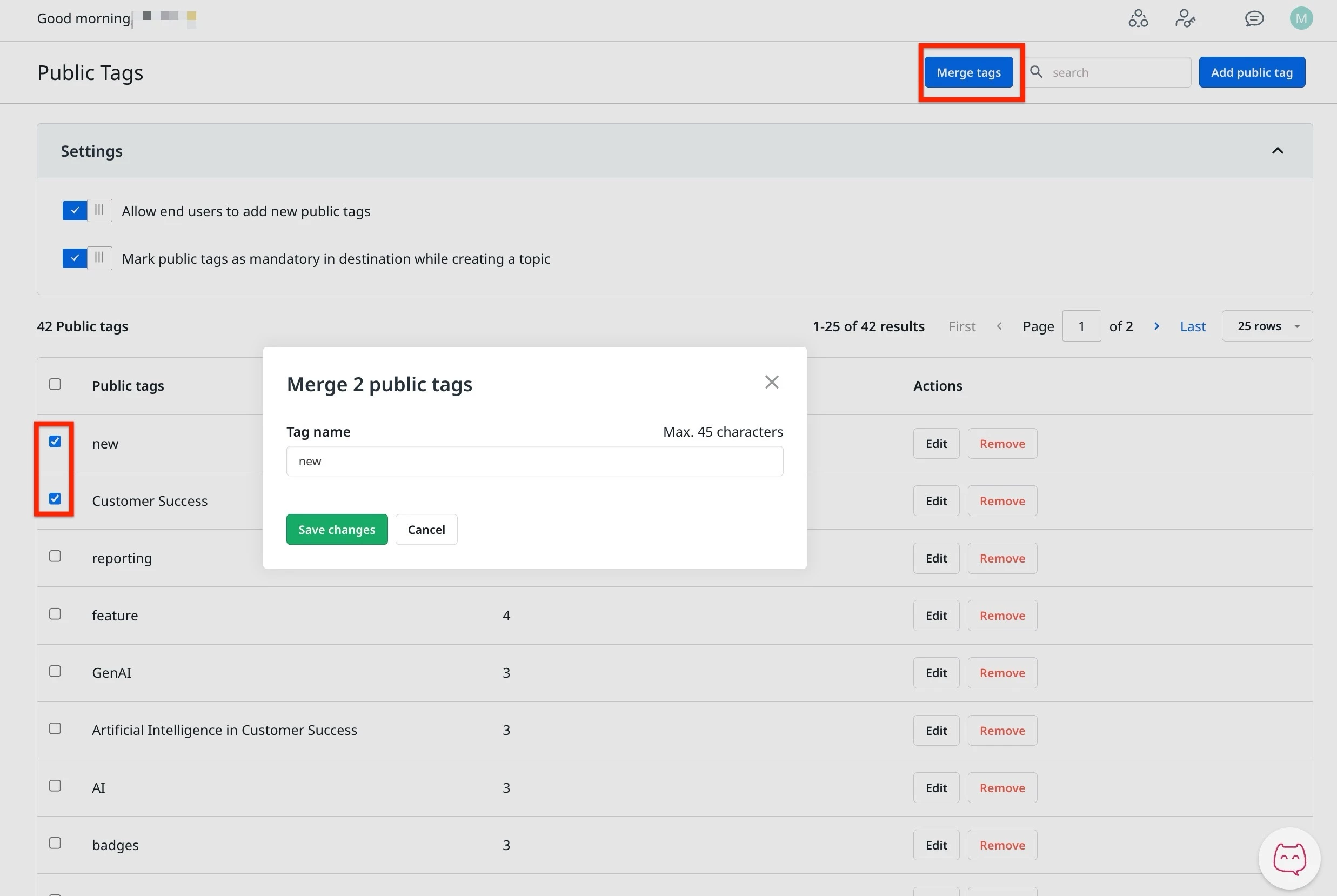Toggle mandatory public tags setting off
The width and height of the screenshot is (1337, 896).
point(87,258)
